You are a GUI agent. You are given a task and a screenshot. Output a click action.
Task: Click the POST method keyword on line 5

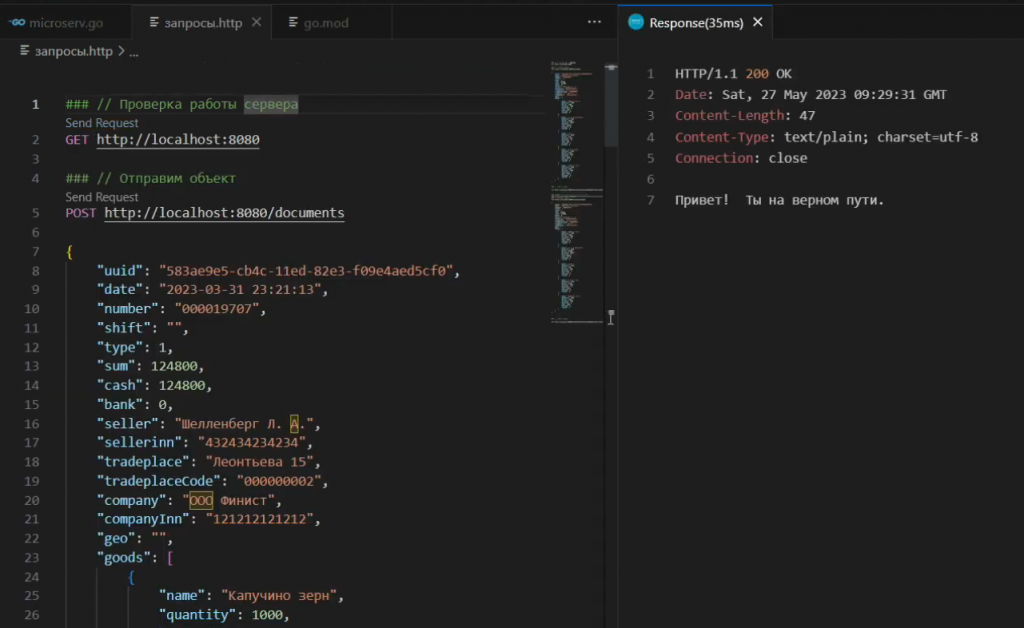[80, 213]
